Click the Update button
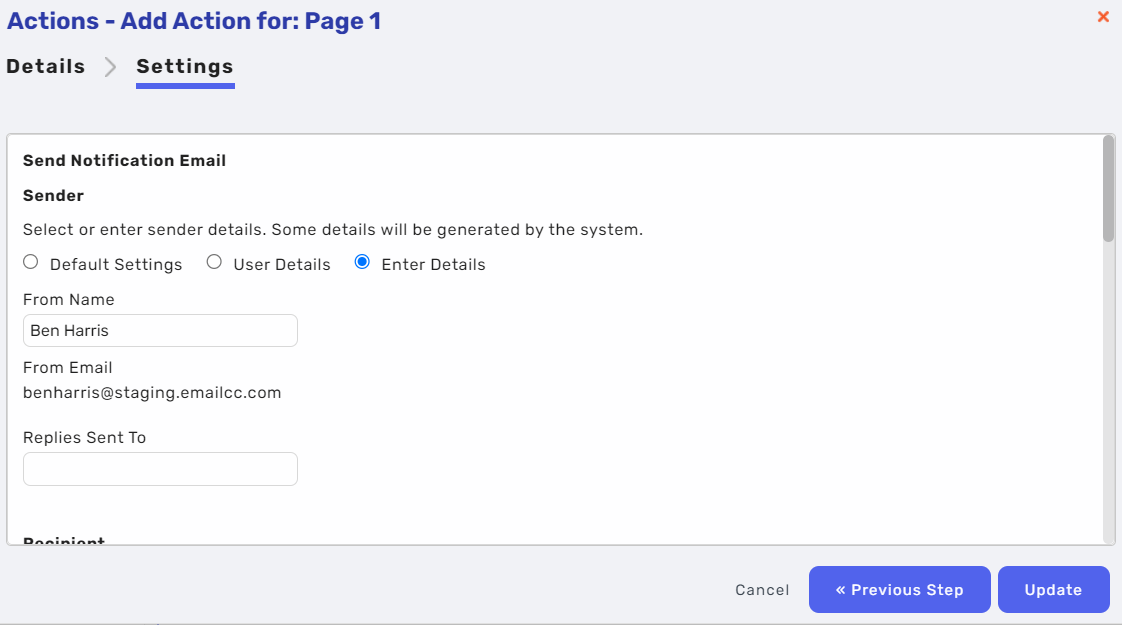Viewport: 1122px width, 625px height. tap(1053, 590)
